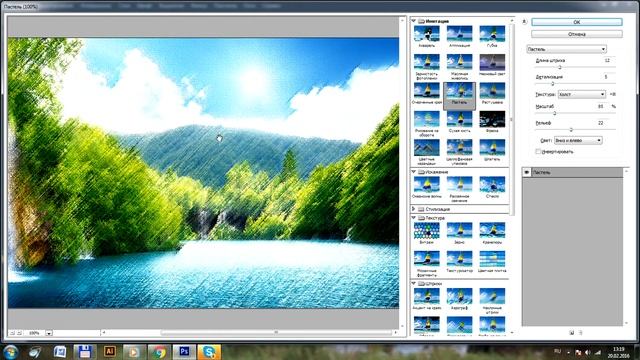Pick the Кракелюры texture thumbnail

point(492,231)
